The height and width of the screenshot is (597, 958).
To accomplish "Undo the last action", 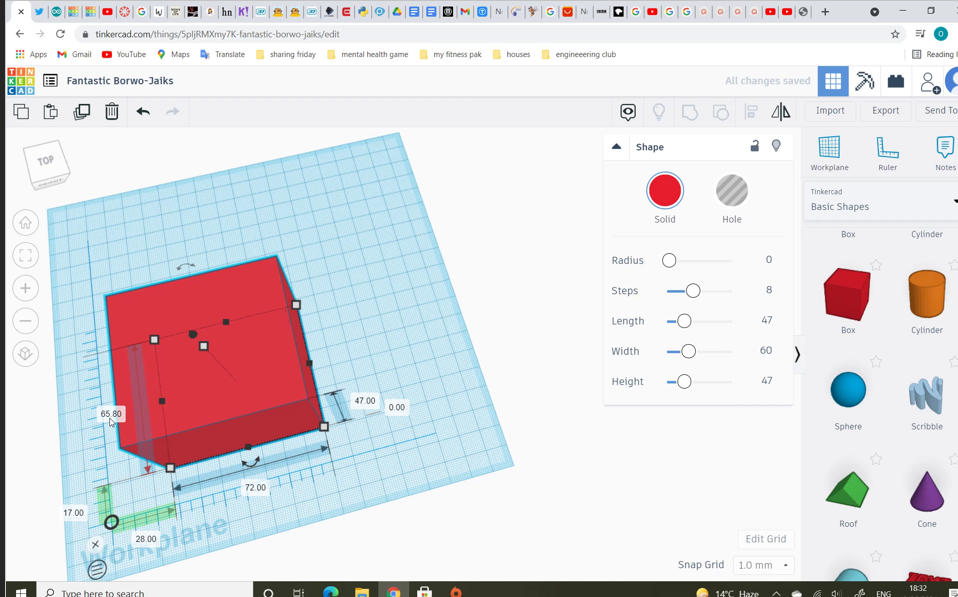I will click(x=143, y=112).
